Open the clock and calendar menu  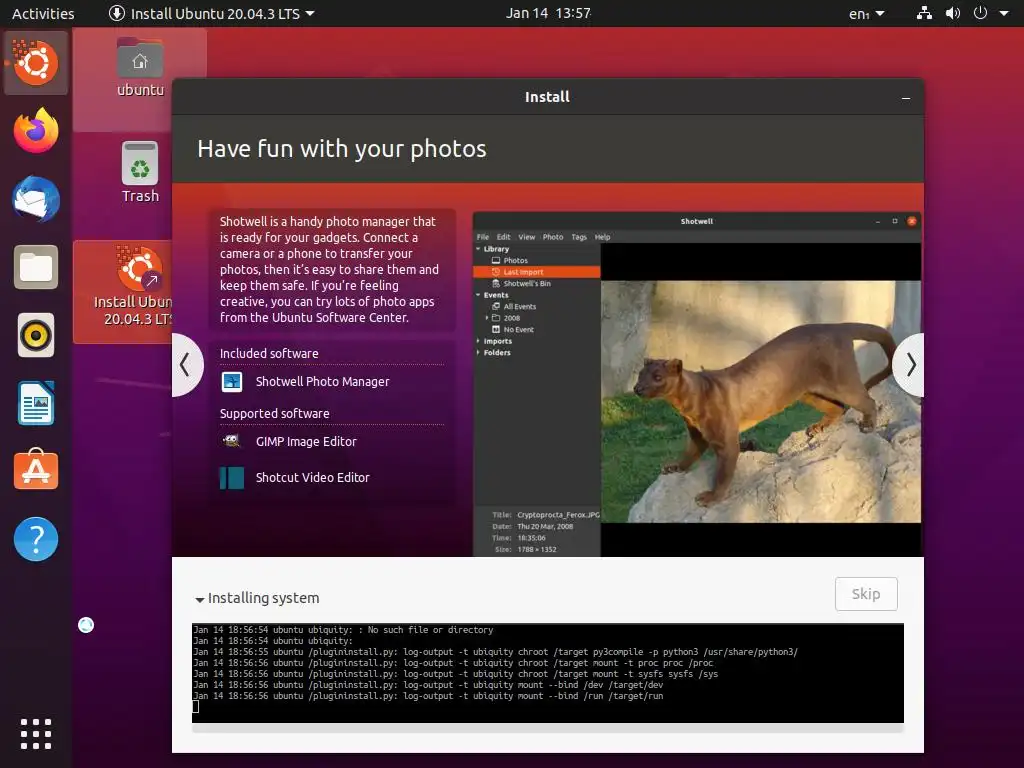(x=549, y=13)
